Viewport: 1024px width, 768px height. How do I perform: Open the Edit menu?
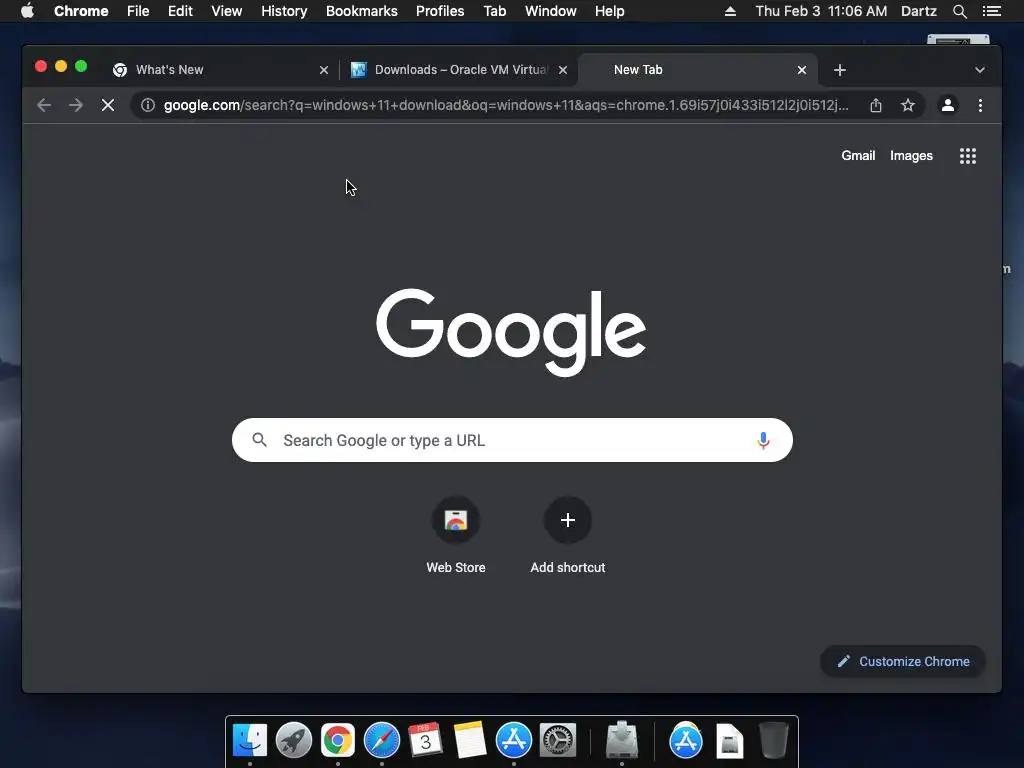tap(180, 11)
